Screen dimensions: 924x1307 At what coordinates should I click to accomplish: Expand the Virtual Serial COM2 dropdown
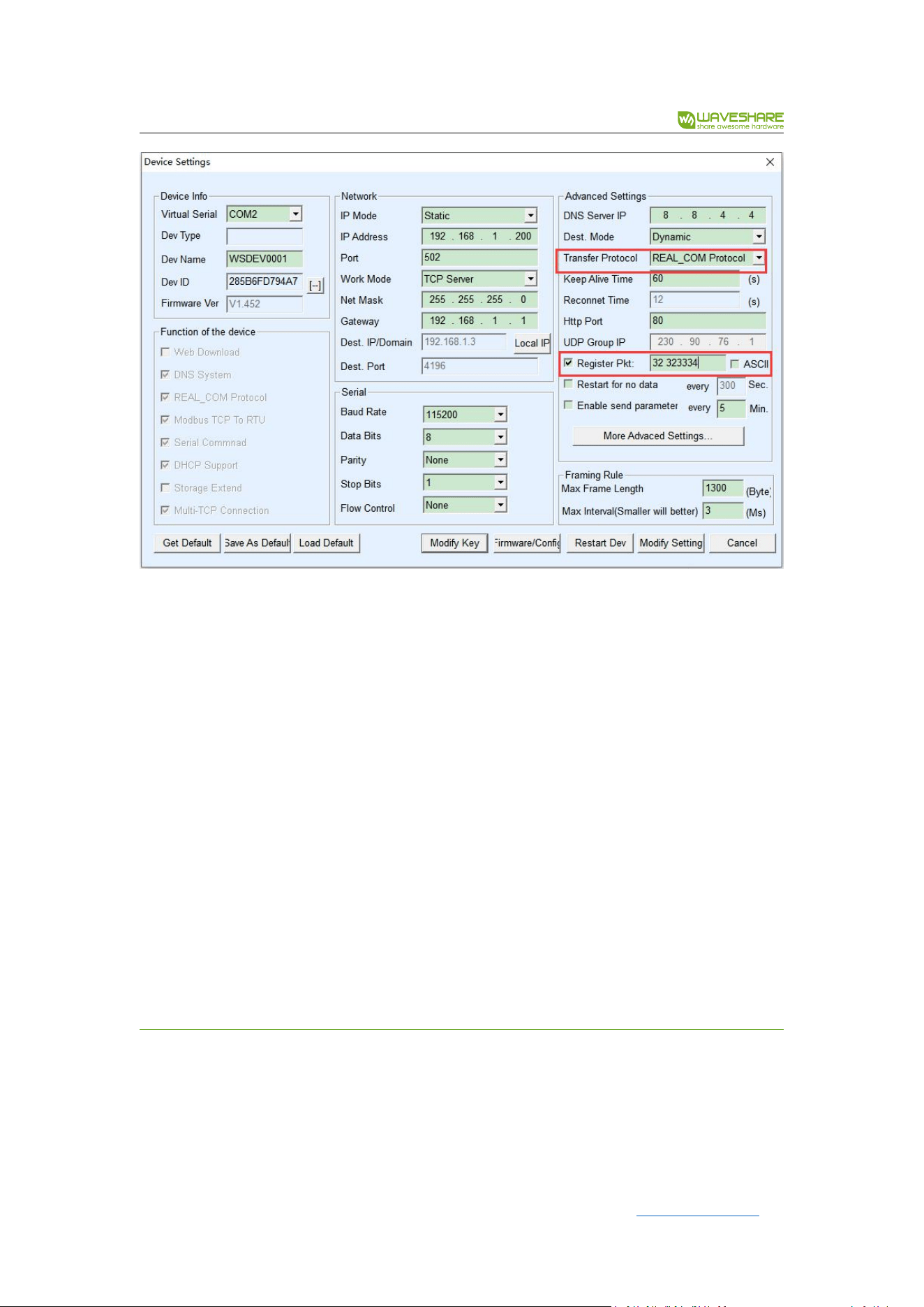tap(296, 214)
